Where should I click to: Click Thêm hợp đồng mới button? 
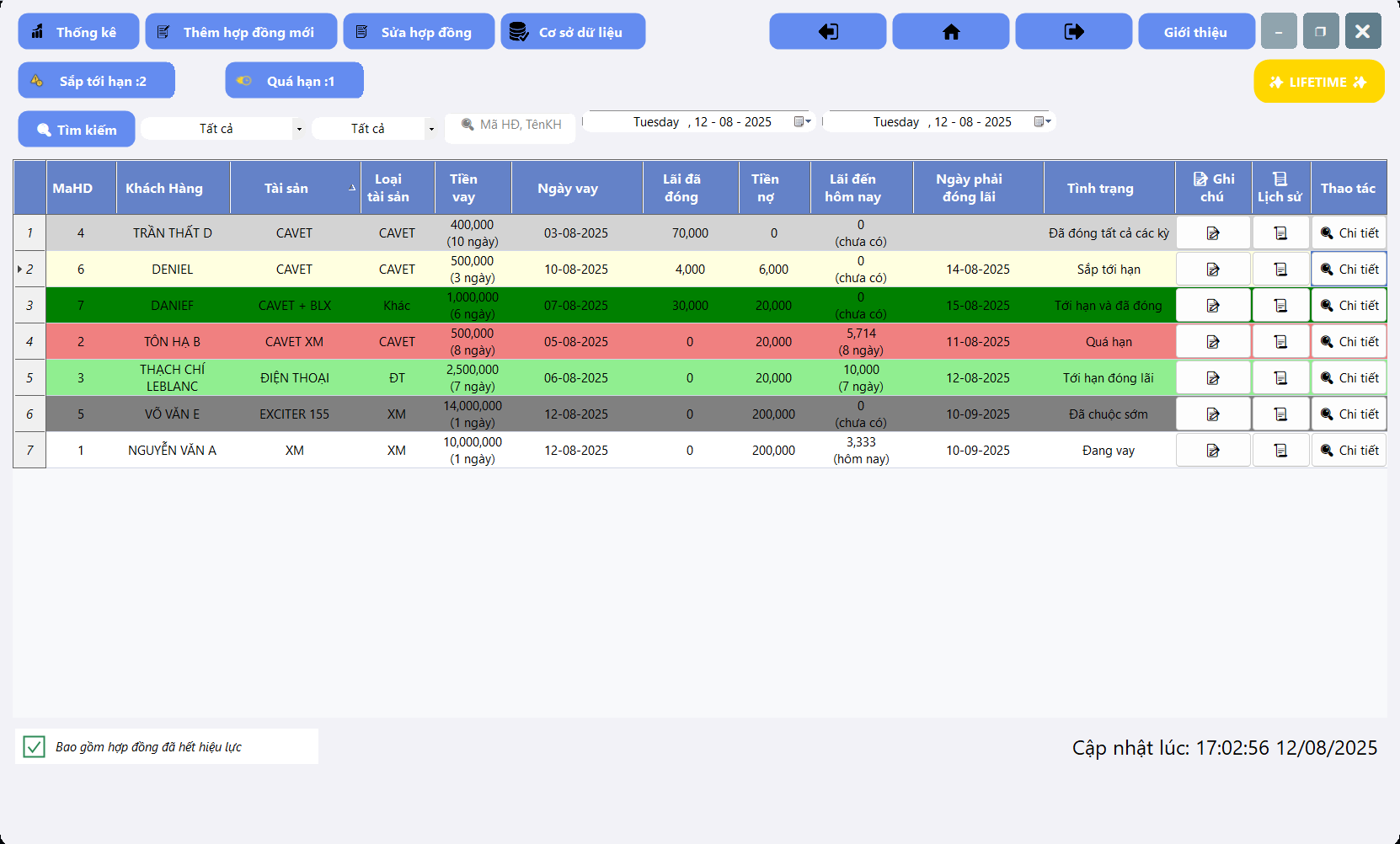(241, 32)
